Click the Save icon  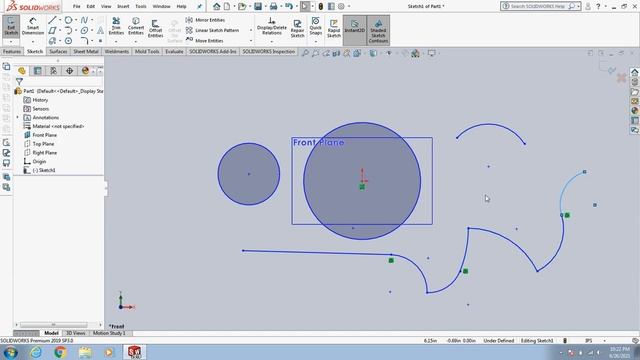click(258, 6)
